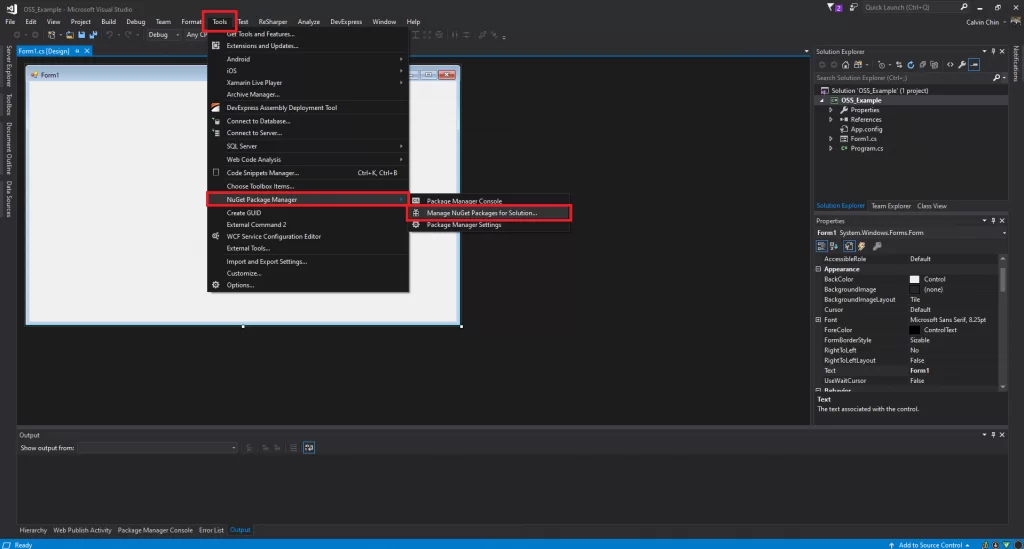Click the Search Solution Explorer field
This screenshot has width=1024, height=549.
903,78
